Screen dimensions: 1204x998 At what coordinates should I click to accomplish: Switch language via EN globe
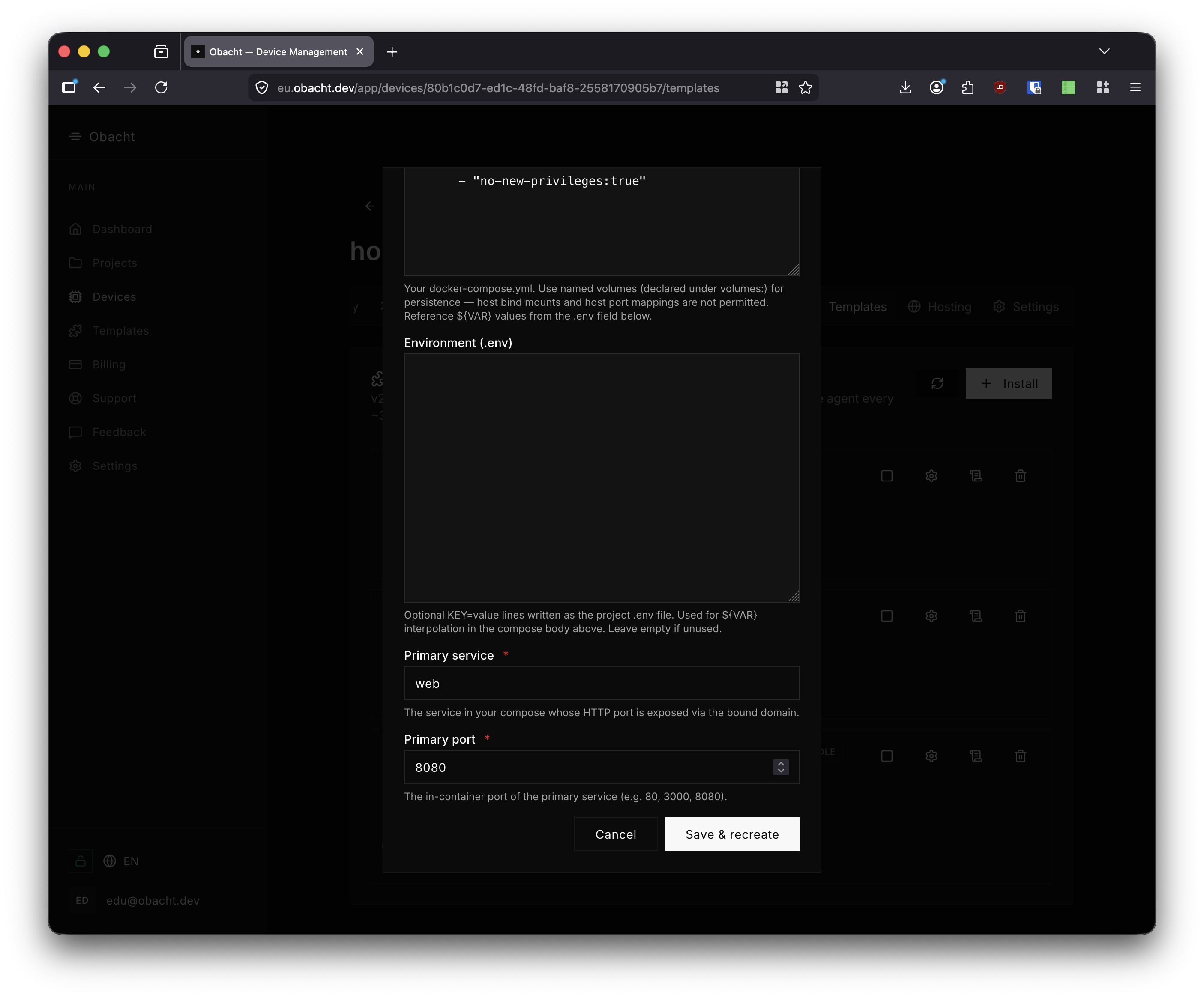121,861
